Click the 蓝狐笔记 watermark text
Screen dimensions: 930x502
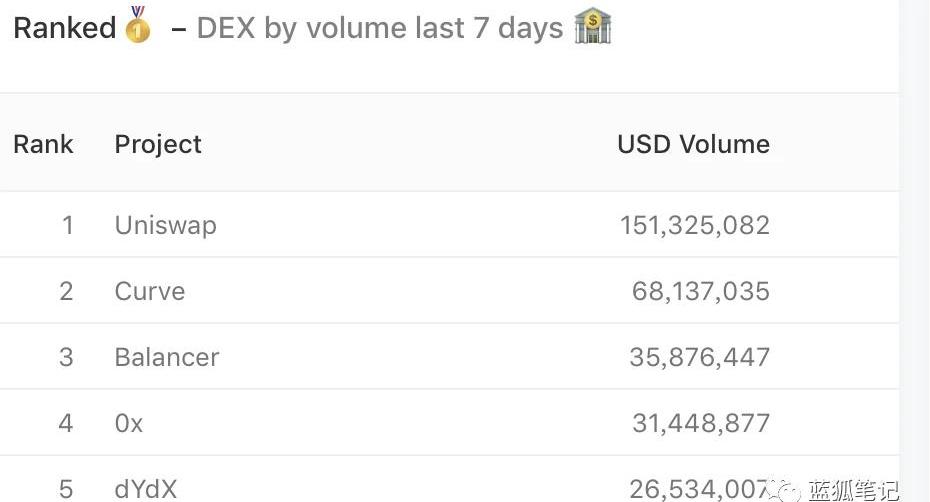853,490
